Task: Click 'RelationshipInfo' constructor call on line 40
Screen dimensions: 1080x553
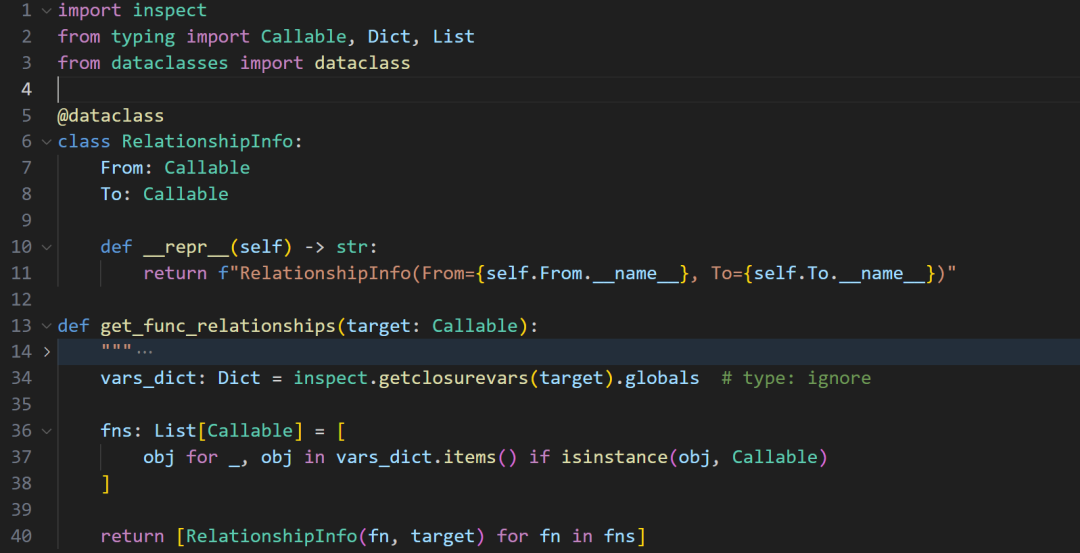Action: point(271,536)
